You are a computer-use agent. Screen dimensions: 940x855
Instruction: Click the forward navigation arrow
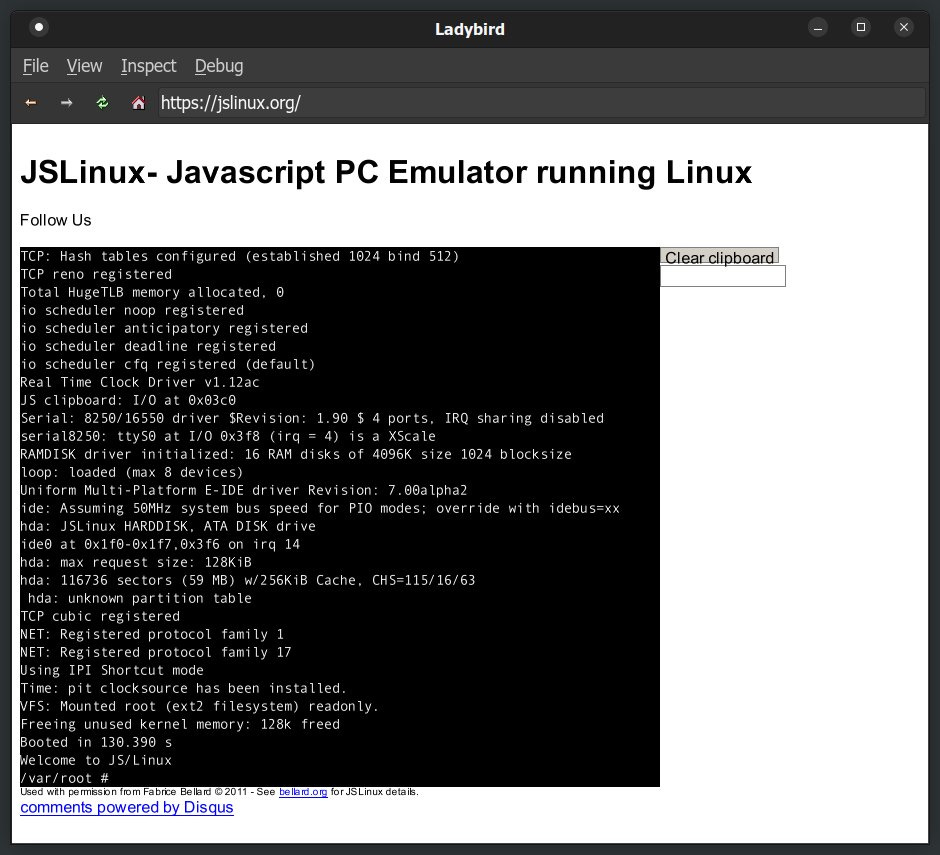[x=66, y=102]
